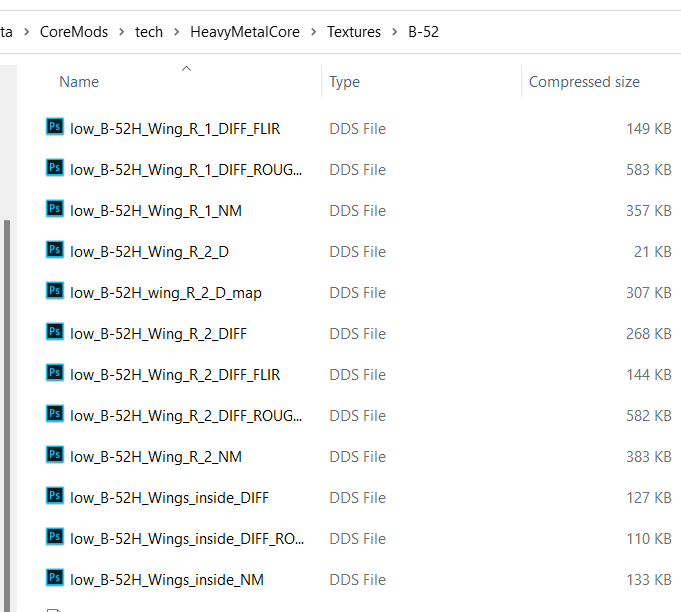Click 307 KB compressed size cell
Screen dimensions: 681x612
(x=649, y=293)
